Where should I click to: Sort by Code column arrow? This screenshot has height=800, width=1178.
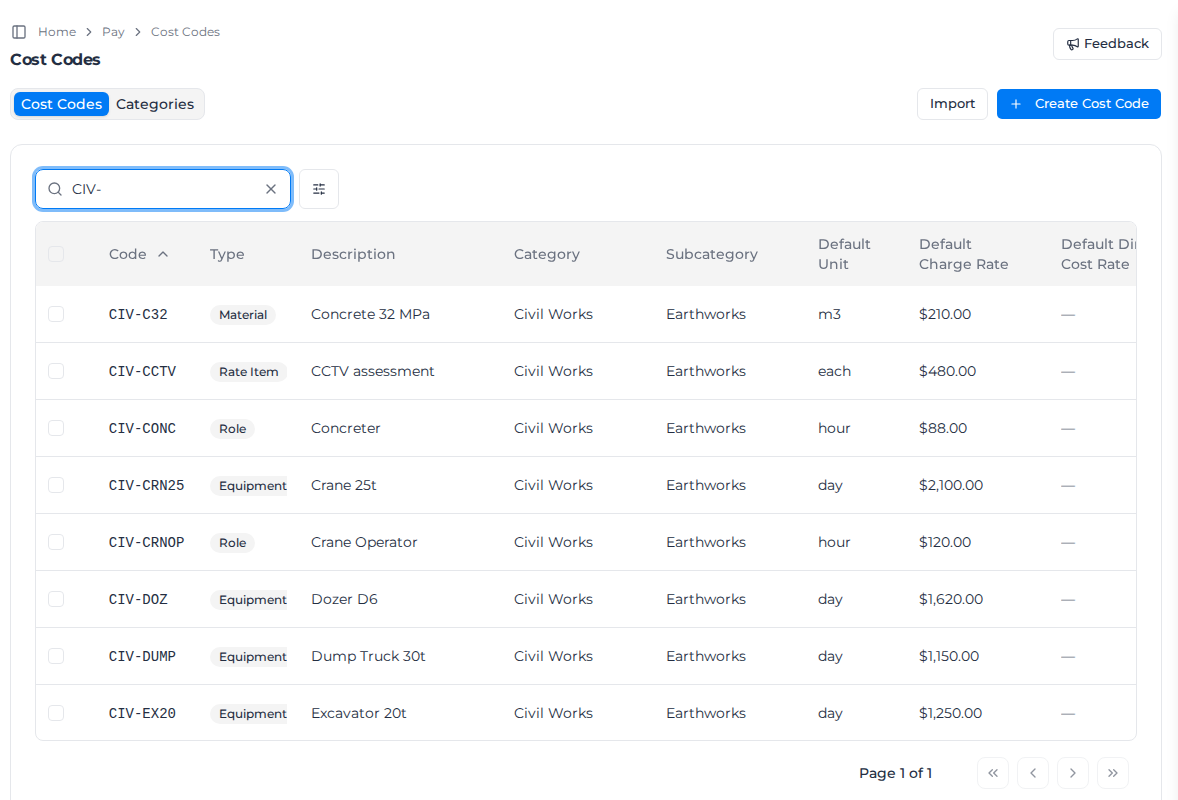(x=163, y=255)
